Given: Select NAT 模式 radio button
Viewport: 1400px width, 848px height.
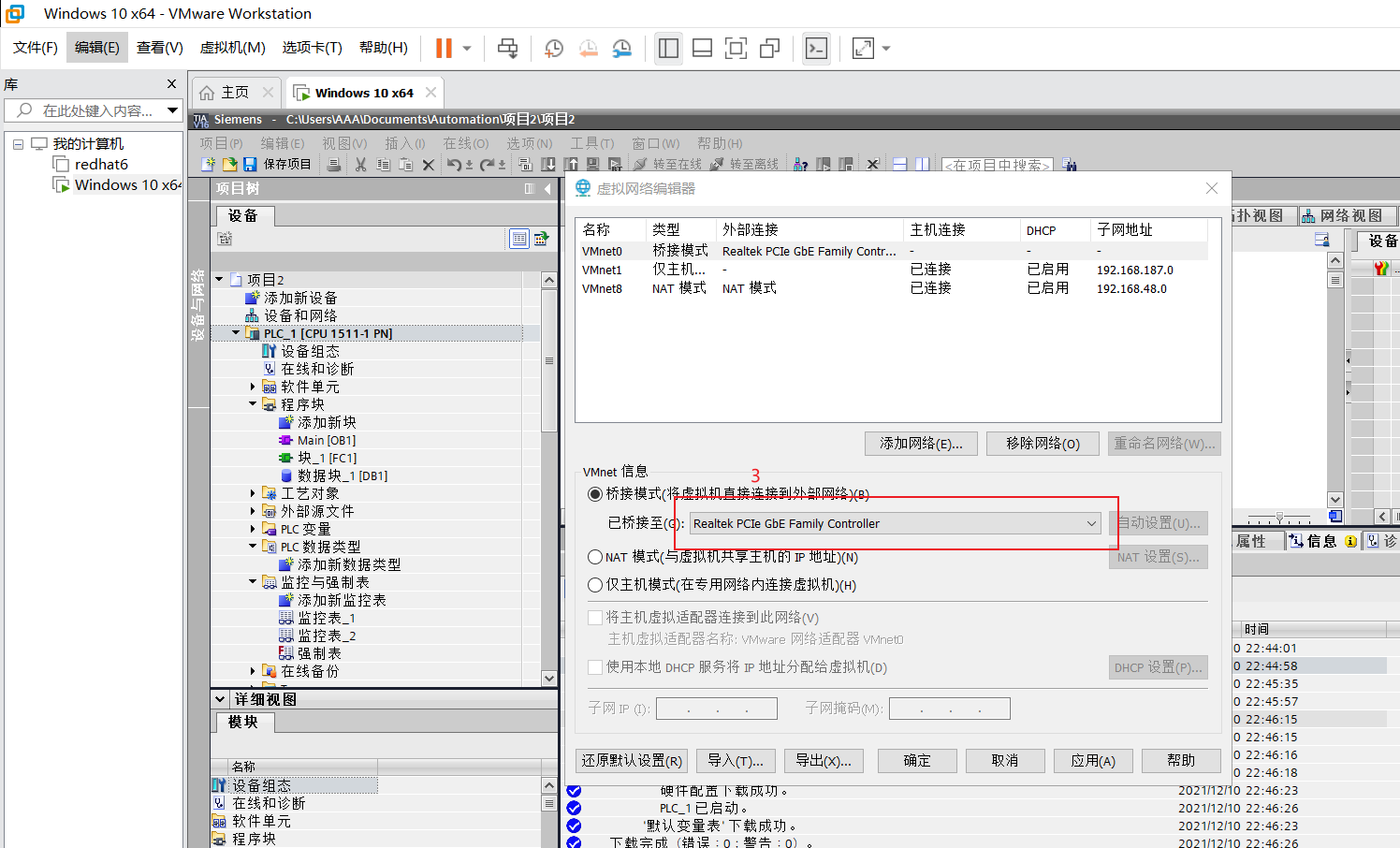Looking at the screenshot, I should (594, 557).
